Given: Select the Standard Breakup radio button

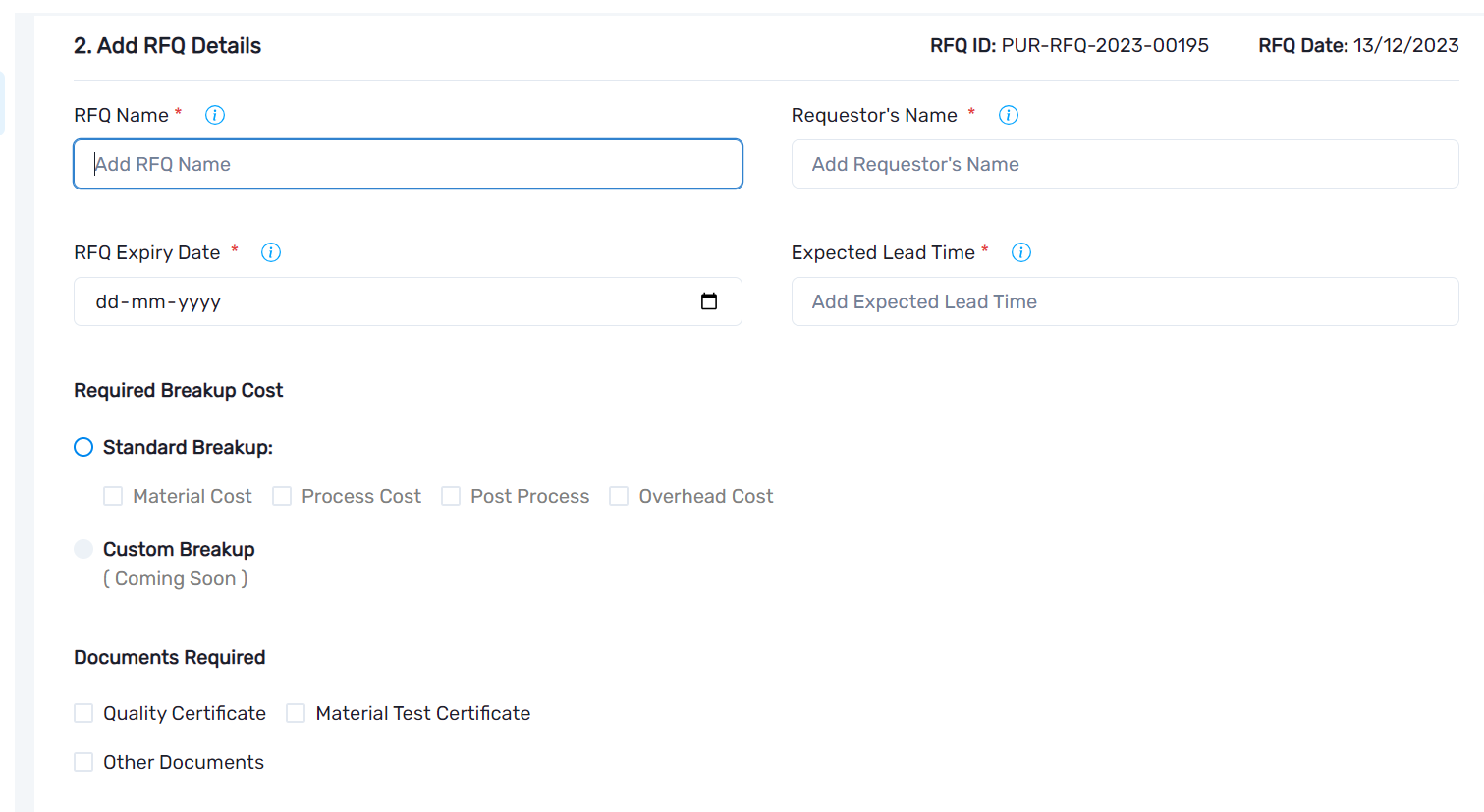Looking at the screenshot, I should click(83, 447).
